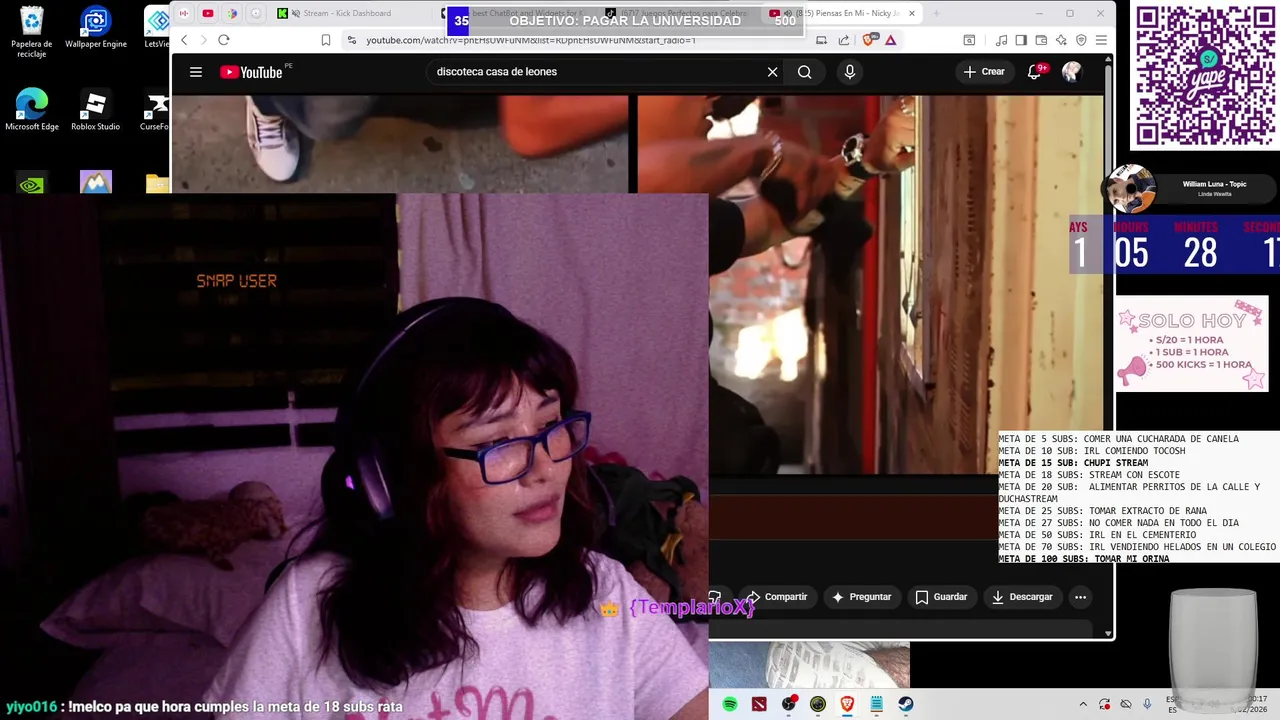
Task: Open Steam from the taskbar
Action: tap(906, 704)
